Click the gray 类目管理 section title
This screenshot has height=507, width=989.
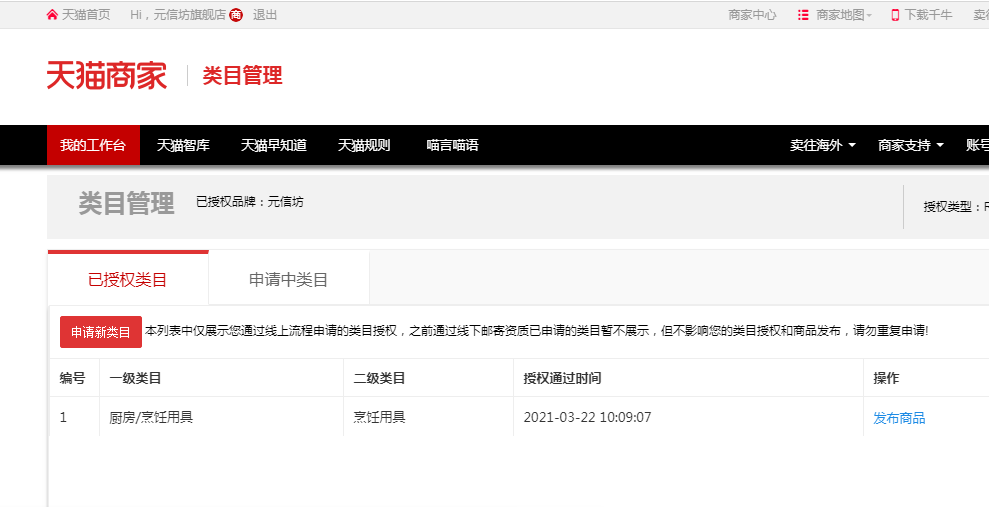click(126, 204)
